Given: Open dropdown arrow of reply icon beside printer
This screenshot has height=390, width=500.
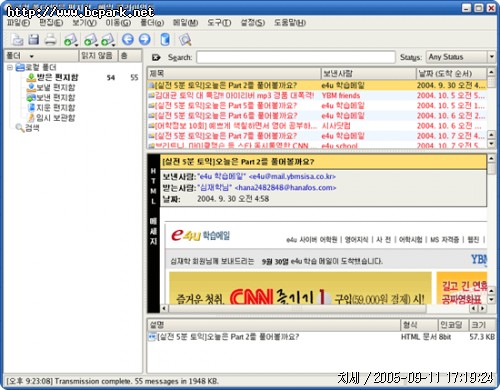Looking at the screenshot, I should click(77, 44).
